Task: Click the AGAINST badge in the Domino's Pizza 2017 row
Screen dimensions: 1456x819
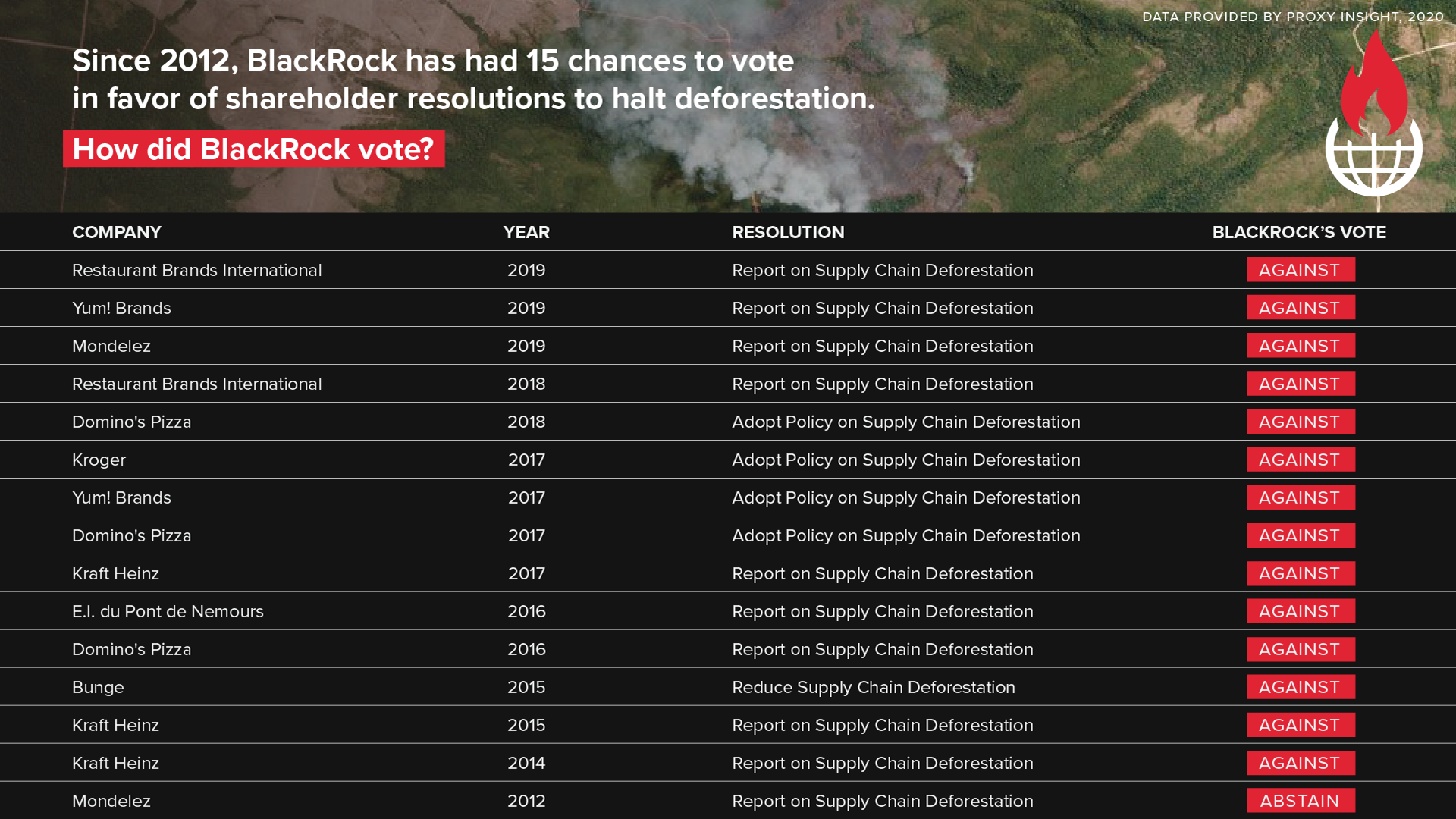Action: 1301,535
